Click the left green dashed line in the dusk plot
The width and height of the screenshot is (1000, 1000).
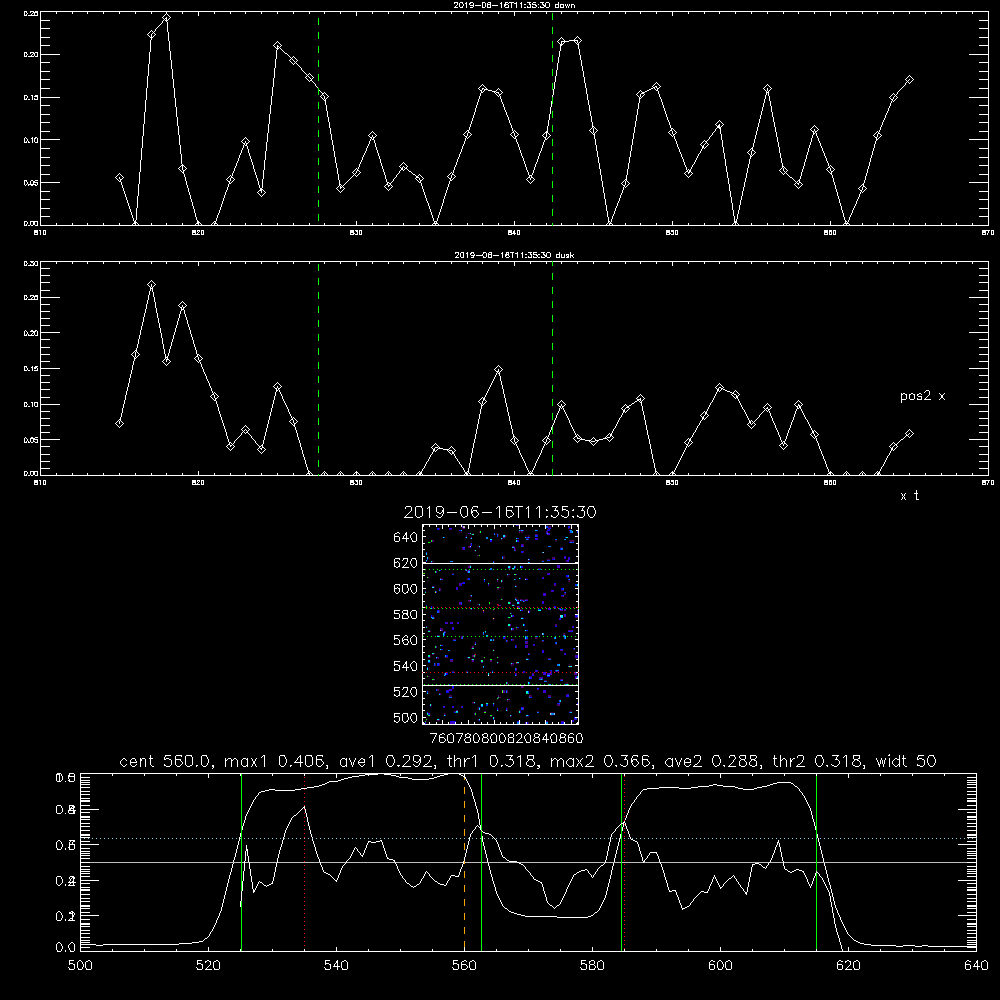(318, 368)
